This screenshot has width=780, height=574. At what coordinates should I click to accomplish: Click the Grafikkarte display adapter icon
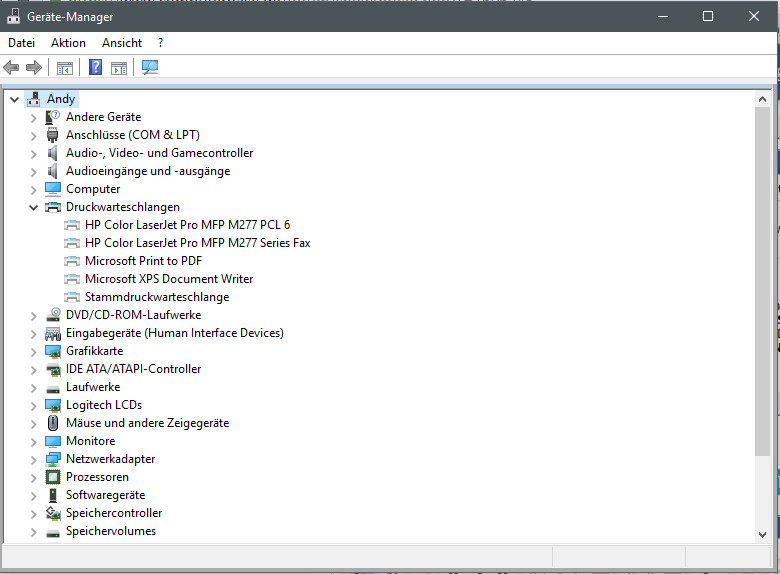(53, 351)
